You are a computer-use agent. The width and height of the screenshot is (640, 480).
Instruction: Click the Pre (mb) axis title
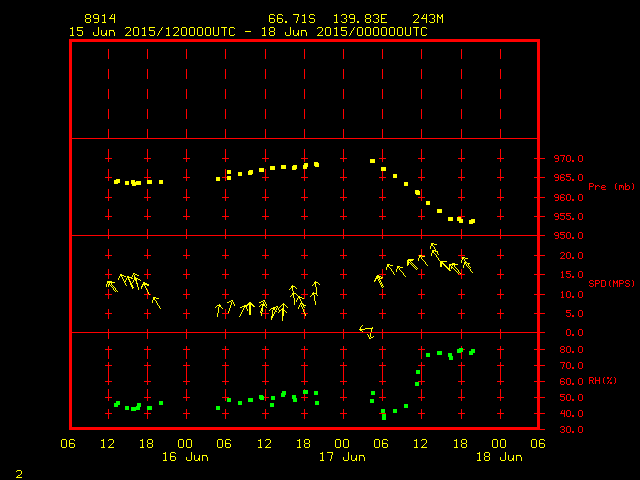tap(611, 187)
